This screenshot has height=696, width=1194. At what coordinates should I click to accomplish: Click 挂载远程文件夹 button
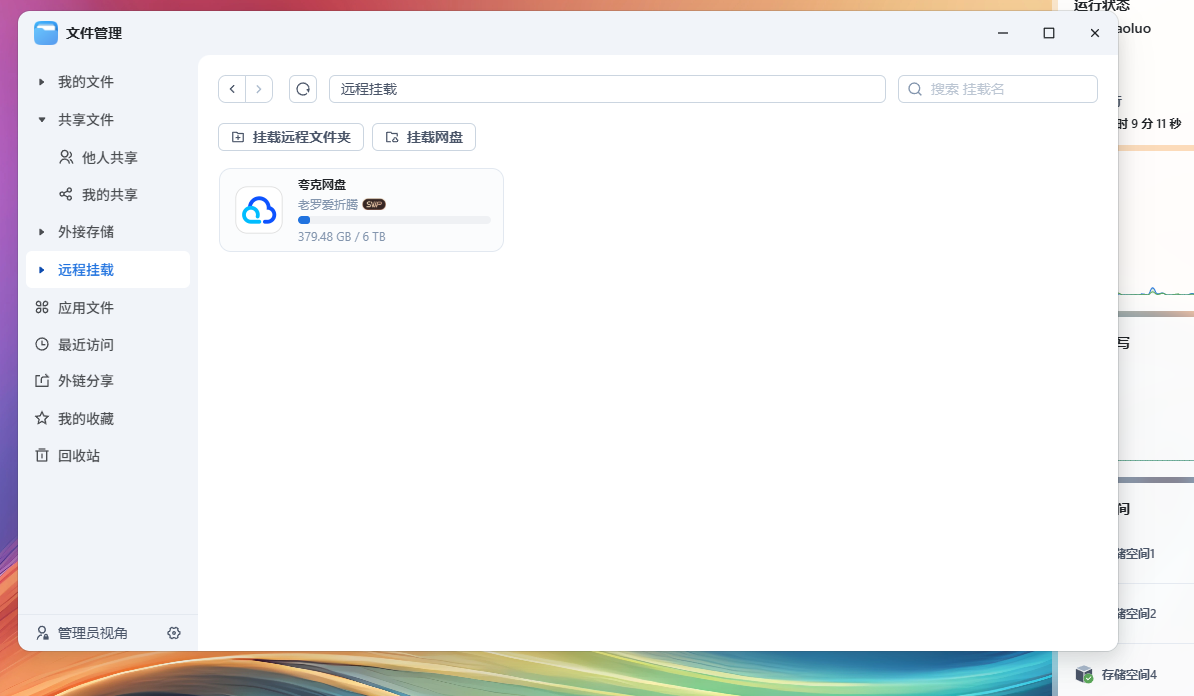[x=291, y=137]
